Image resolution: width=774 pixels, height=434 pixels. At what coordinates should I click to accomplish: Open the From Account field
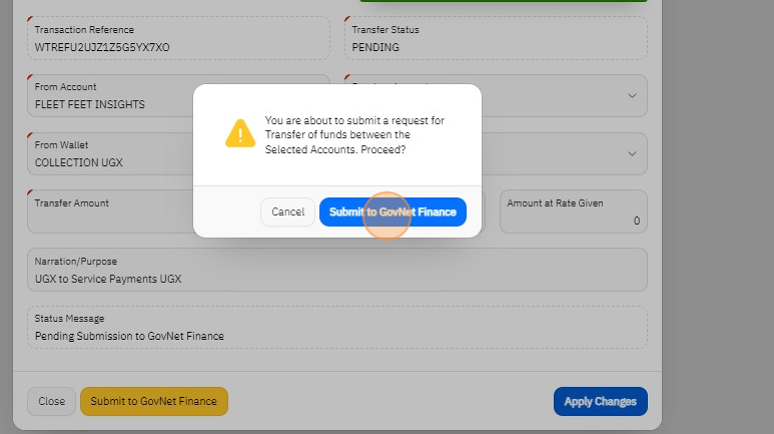point(110,96)
